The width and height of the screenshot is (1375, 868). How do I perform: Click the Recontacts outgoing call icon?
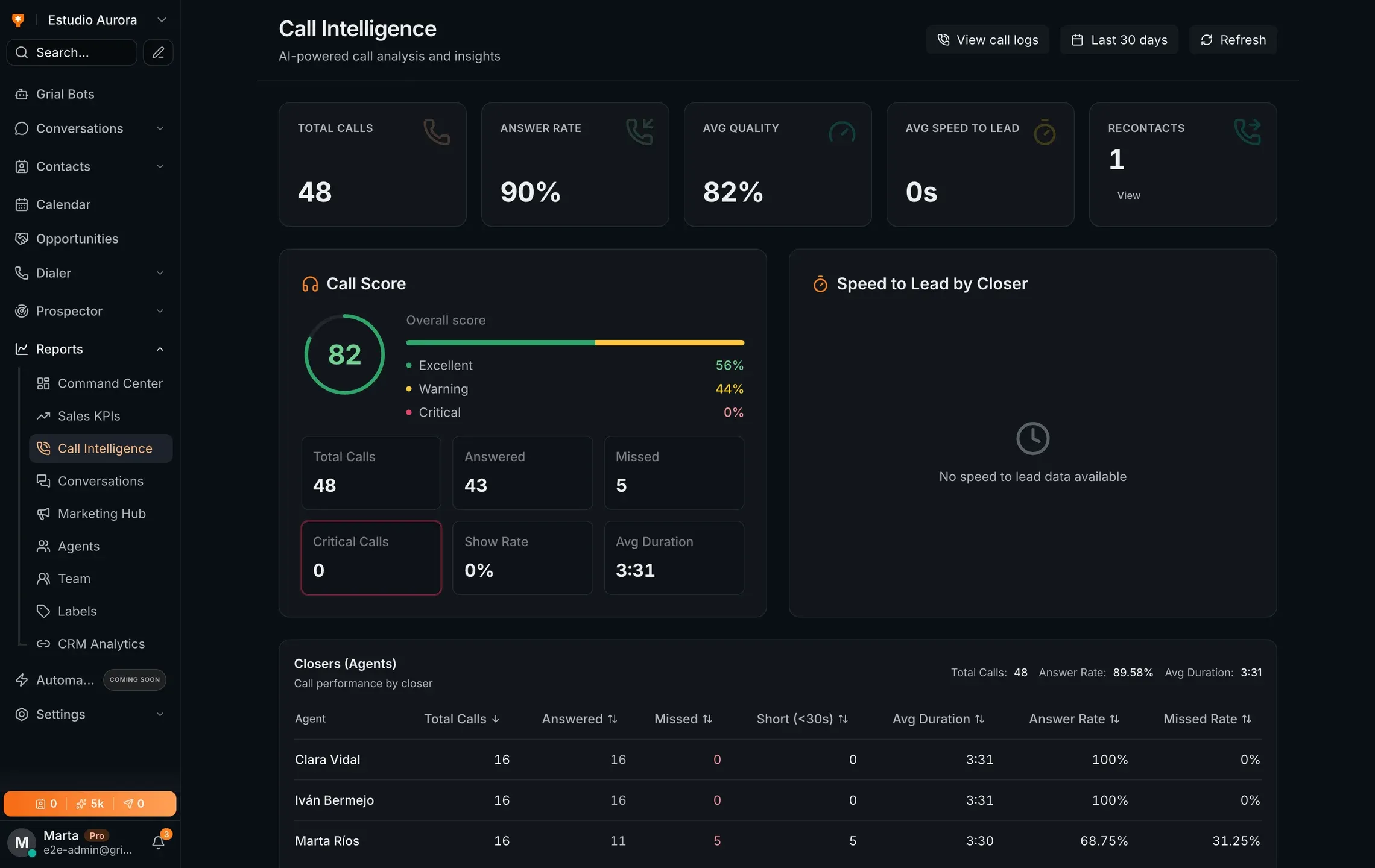point(1247,131)
